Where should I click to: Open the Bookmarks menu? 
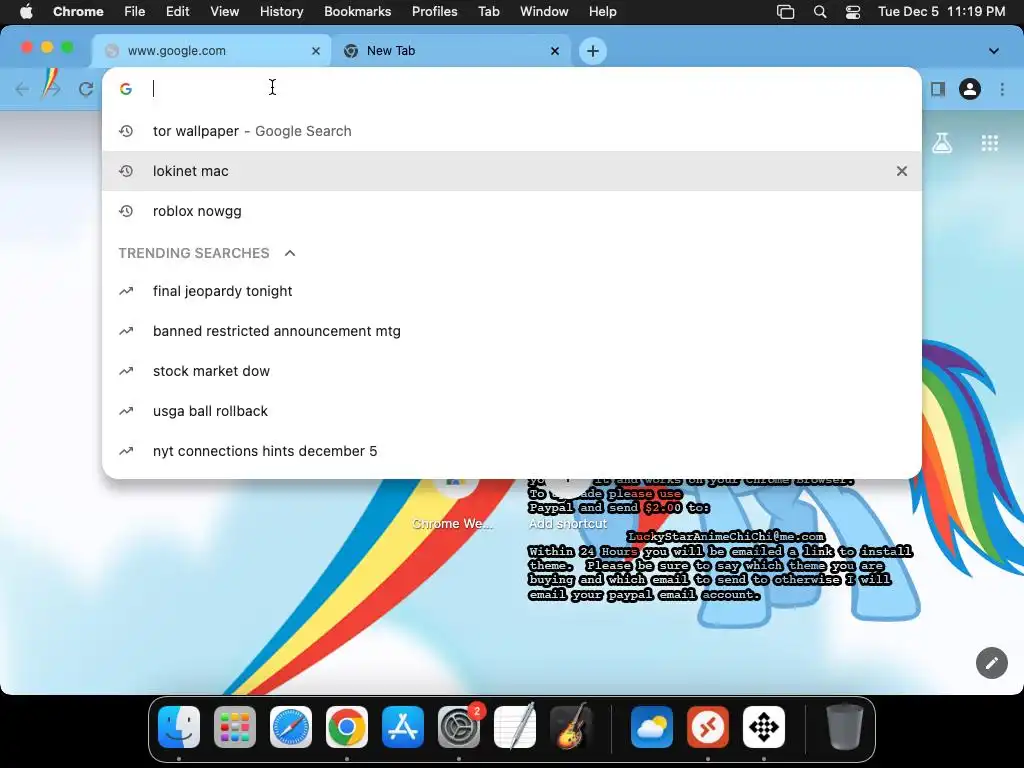click(x=358, y=12)
